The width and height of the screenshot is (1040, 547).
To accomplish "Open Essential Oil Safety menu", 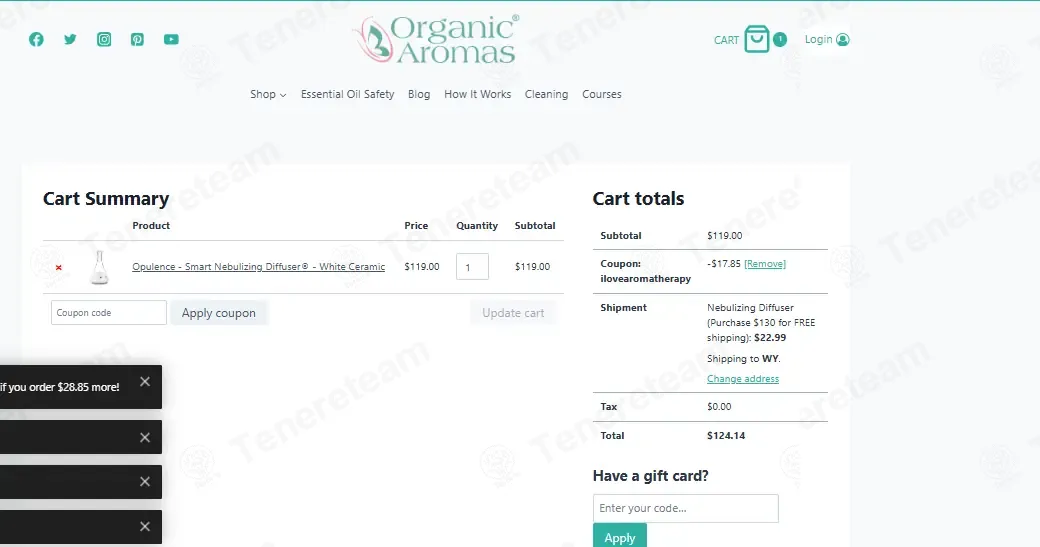I will [x=348, y=94].
